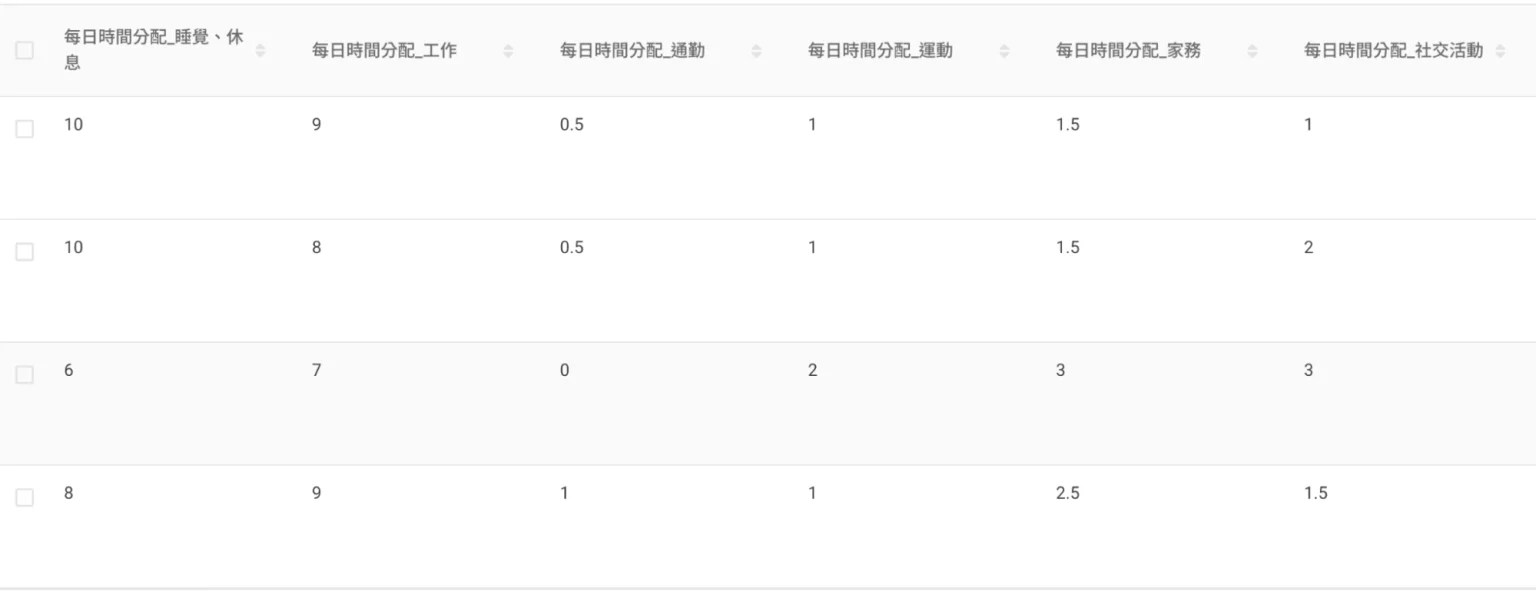The image size is (1536, 592).
Task: Click the 每日時間分配_通勤 column header text
Action: coord(633,50)
